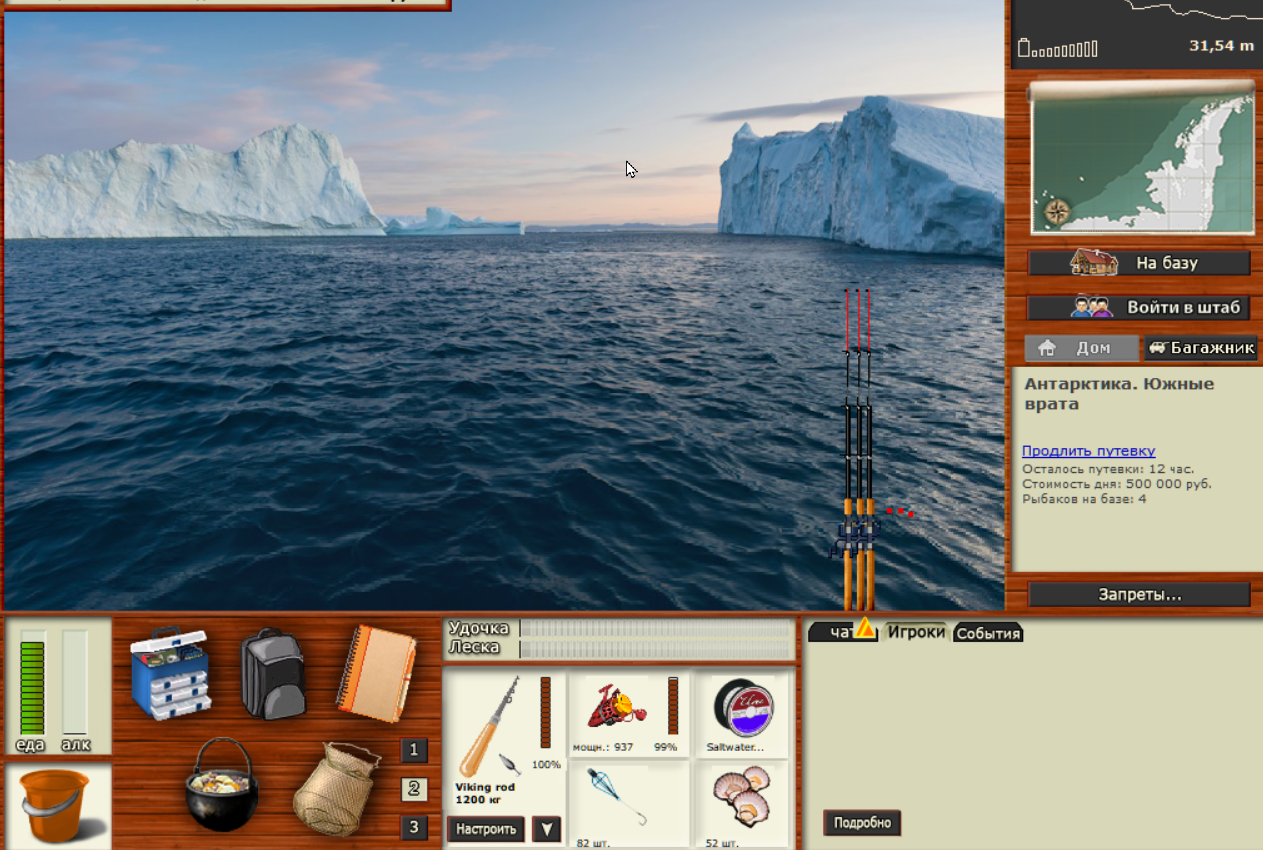The image size is (1263, 850).
Task: Click the Продлить путевку link
Action: (x=1088, y=451)
